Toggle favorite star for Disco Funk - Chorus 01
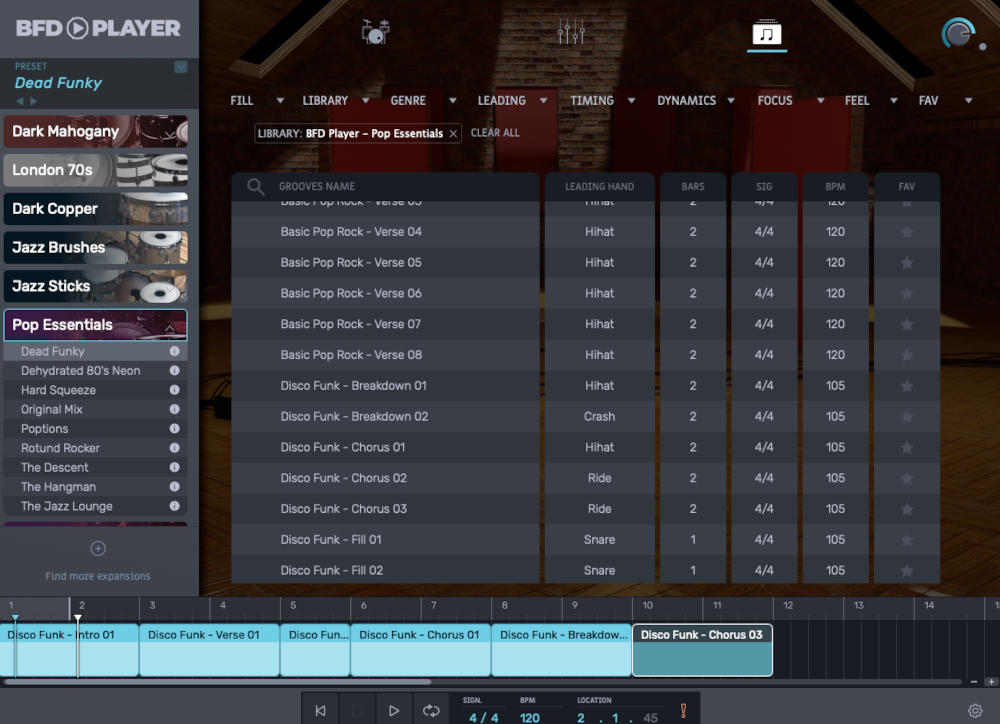Image resolution: width=1000 pixels, height=724 pixels. click(x=906, y=447)
